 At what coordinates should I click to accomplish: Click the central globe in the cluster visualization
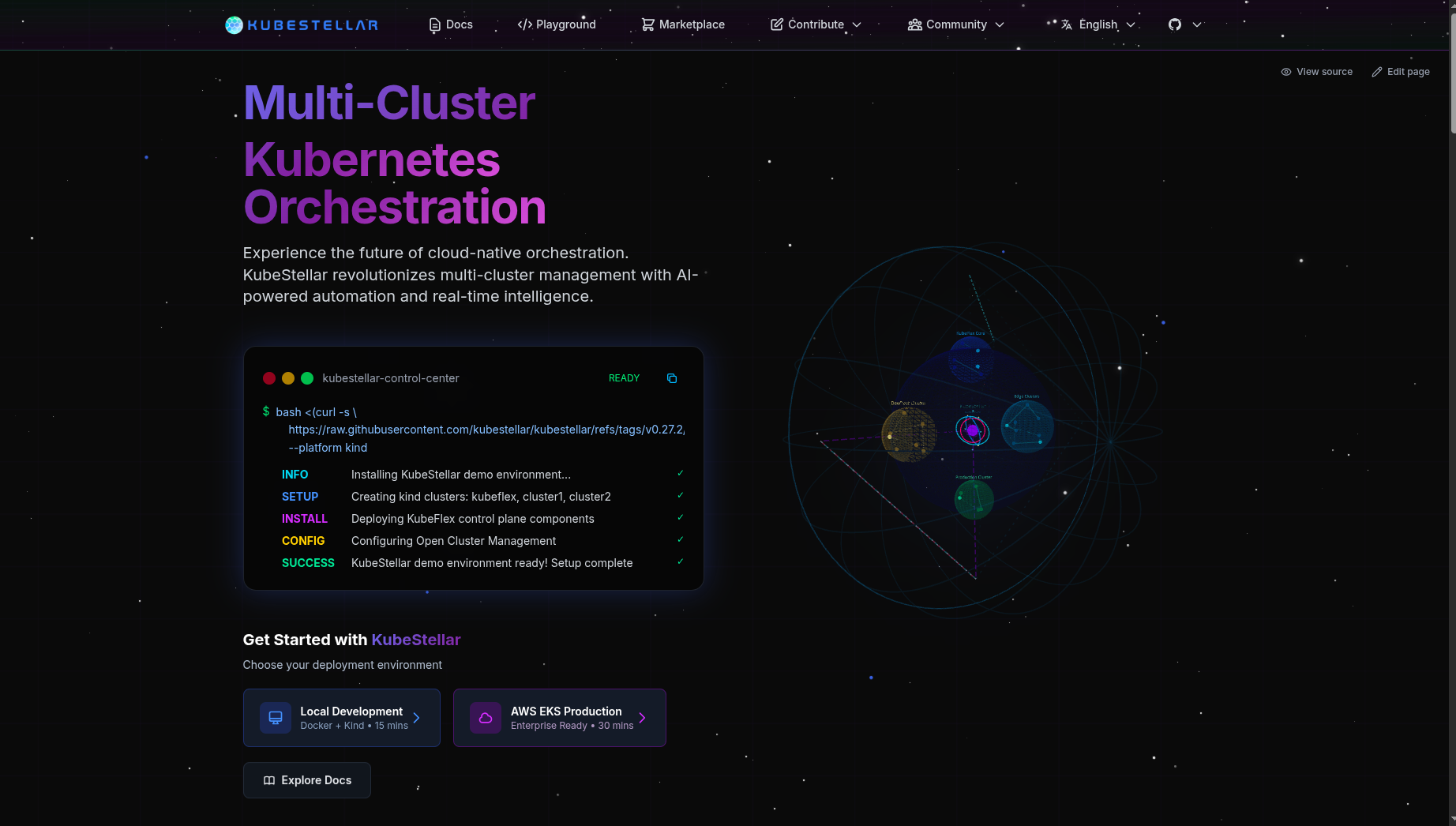973,430
